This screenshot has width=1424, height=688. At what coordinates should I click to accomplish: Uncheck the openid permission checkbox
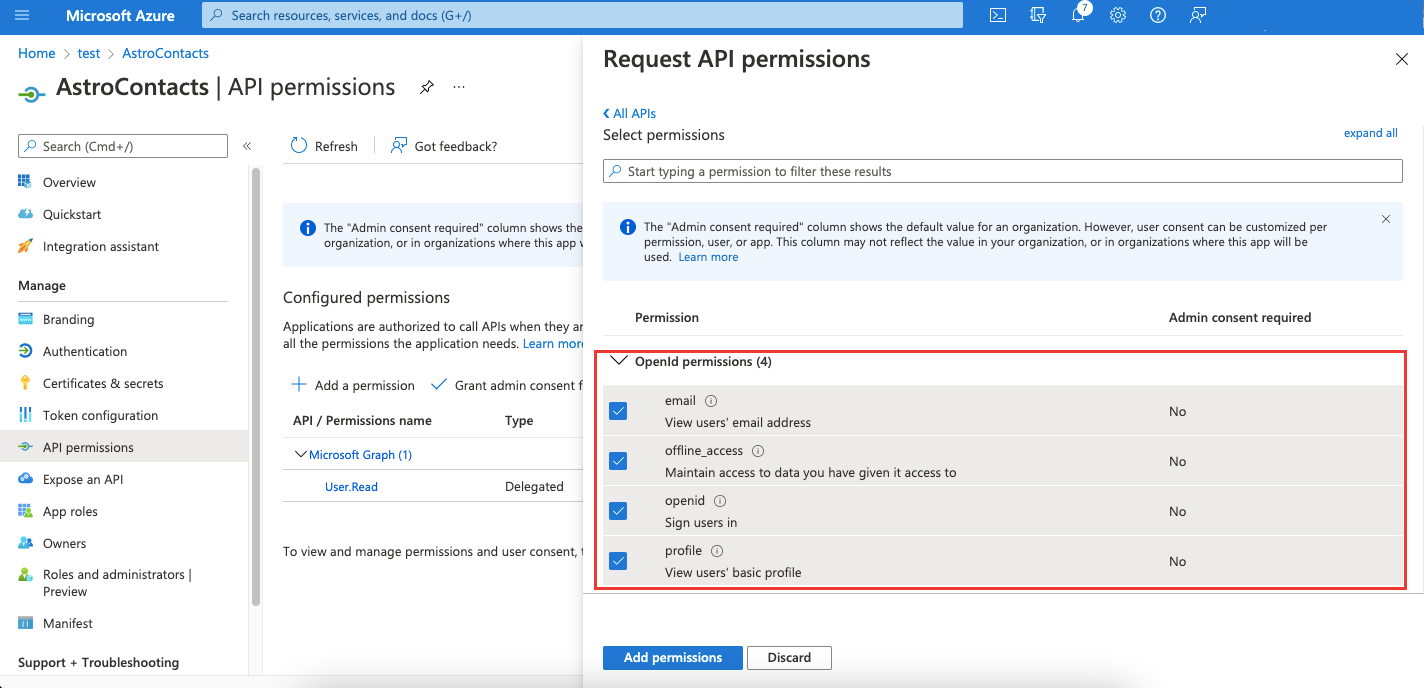click(618, 511)
